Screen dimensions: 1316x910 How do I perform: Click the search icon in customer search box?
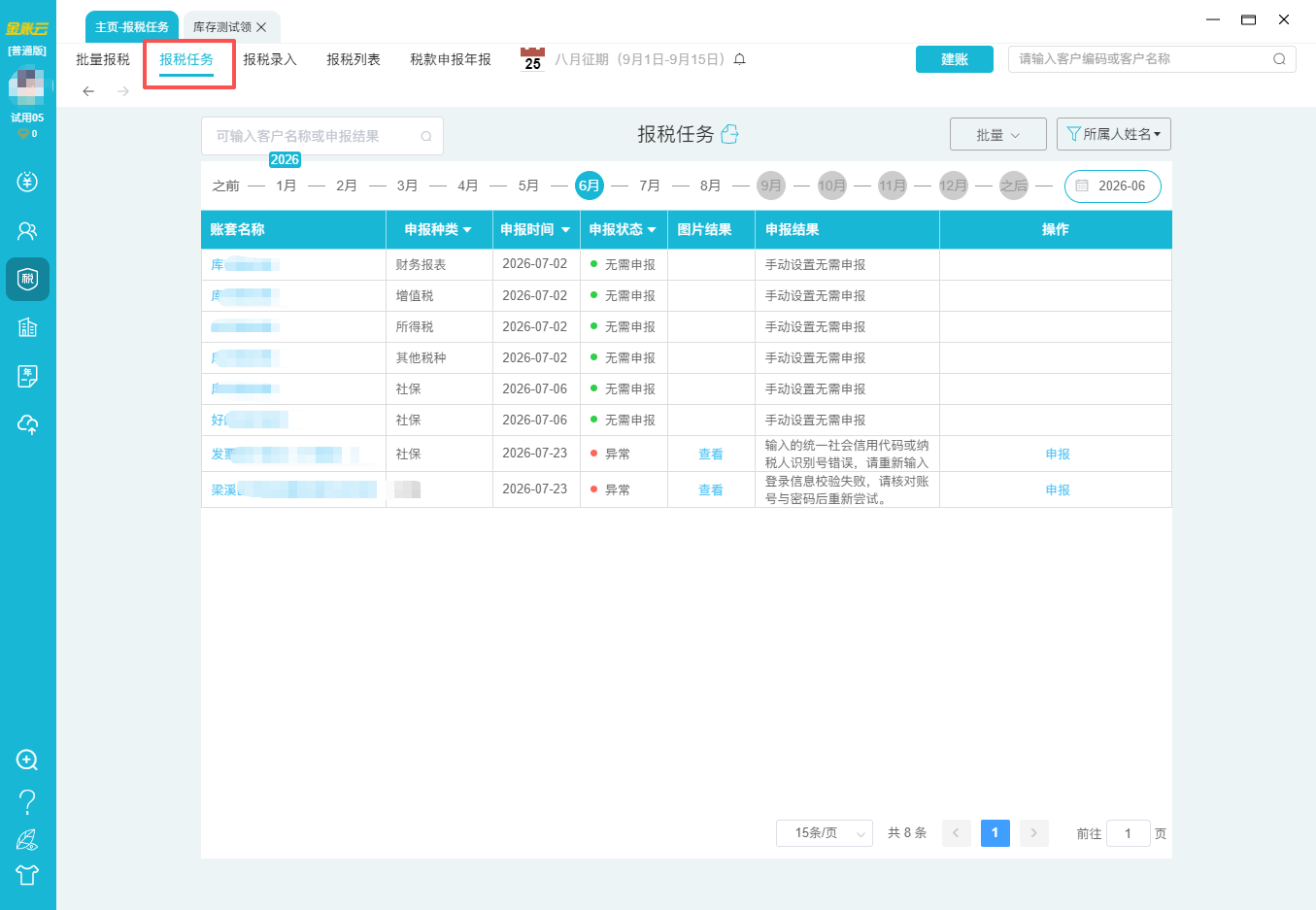pos(1279,59)
